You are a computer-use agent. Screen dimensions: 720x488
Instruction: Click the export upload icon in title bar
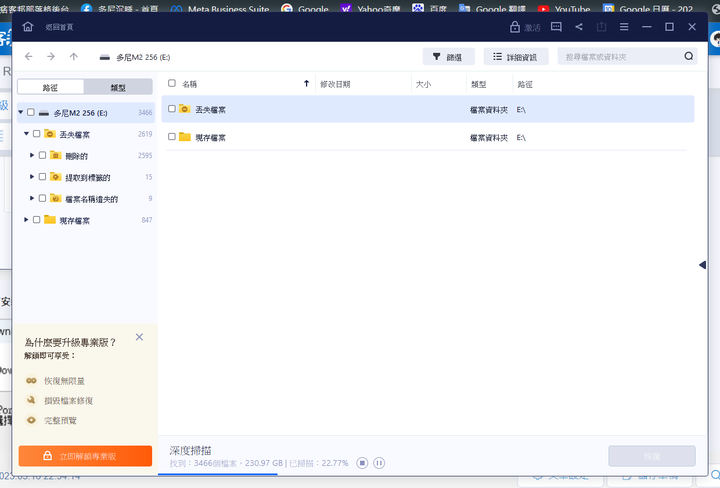pos(601,27)
